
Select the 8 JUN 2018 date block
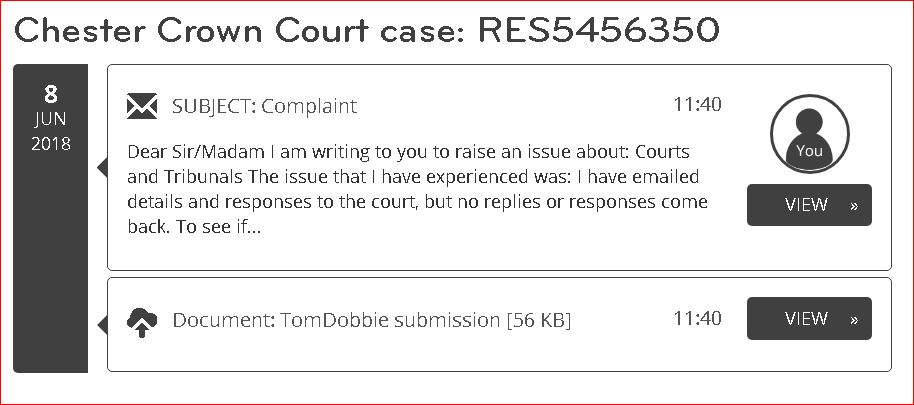click(x=51, y=219)
